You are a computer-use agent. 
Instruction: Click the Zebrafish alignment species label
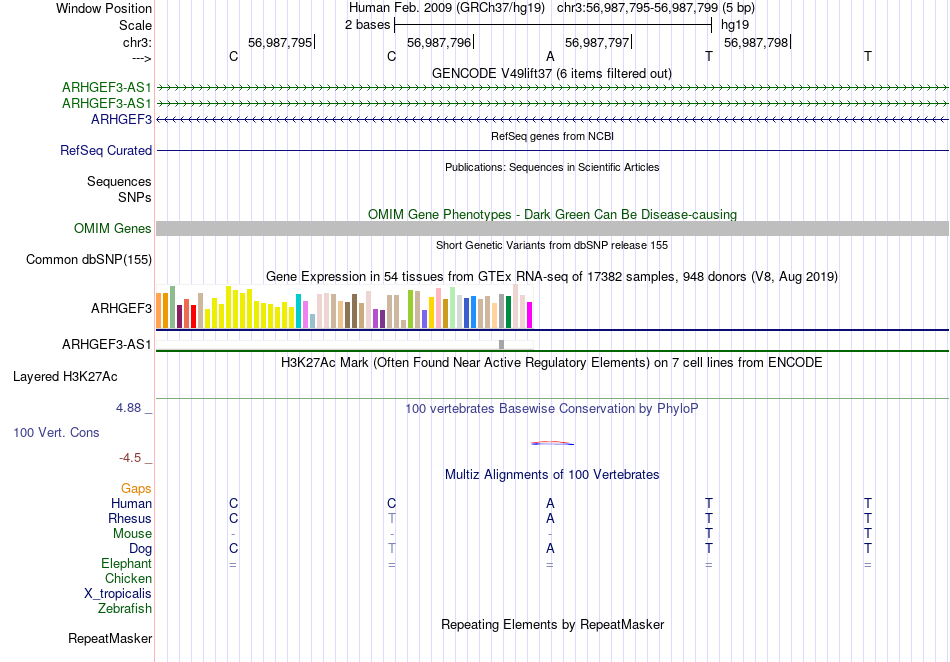click(125, 608)
